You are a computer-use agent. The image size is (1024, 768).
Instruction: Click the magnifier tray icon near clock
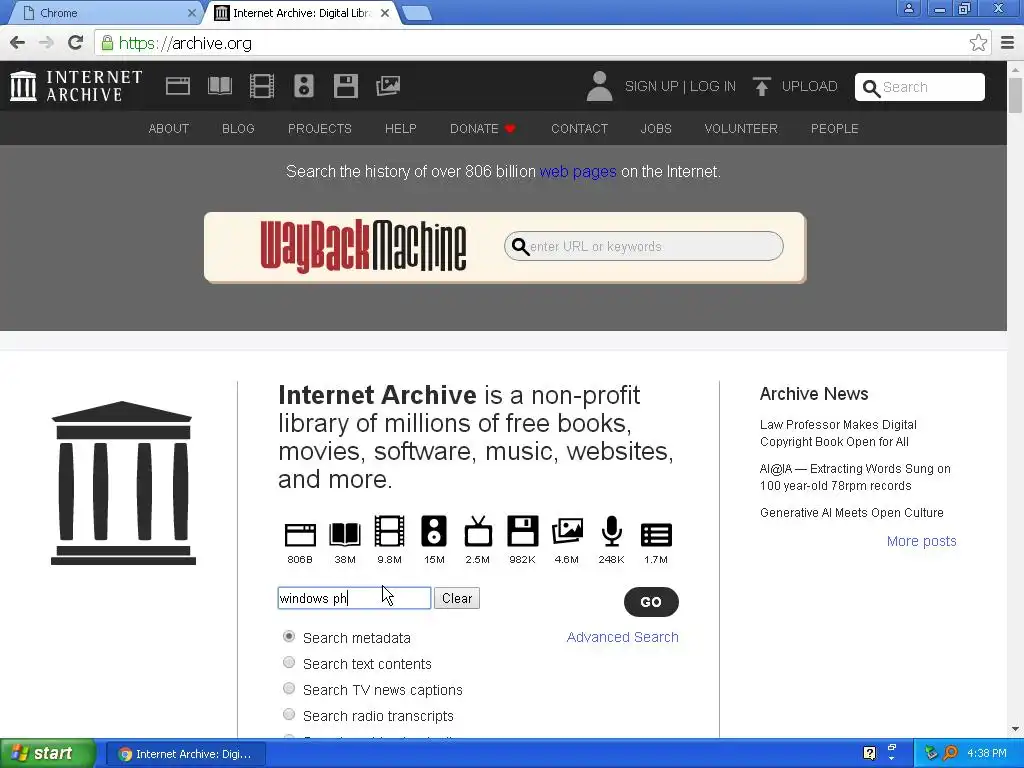950,753
